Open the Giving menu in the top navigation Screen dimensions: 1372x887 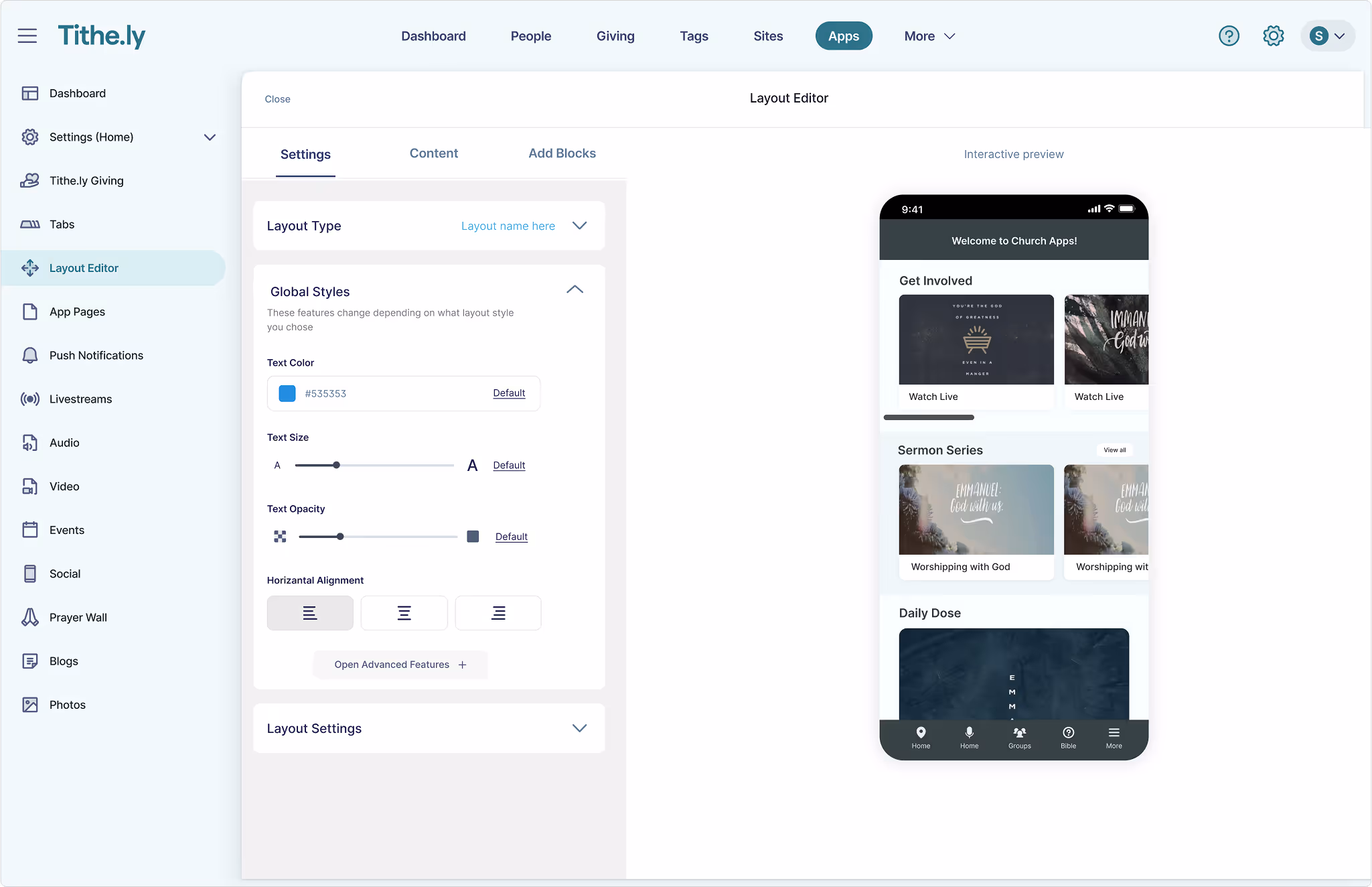point(615,36)
